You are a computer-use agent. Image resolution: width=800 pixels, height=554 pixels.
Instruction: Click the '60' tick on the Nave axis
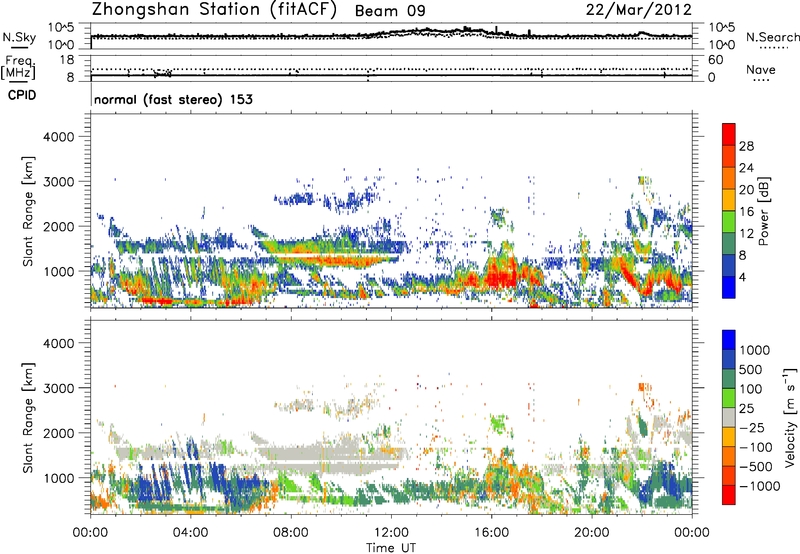pyautogui.click(x=715, y=60)
